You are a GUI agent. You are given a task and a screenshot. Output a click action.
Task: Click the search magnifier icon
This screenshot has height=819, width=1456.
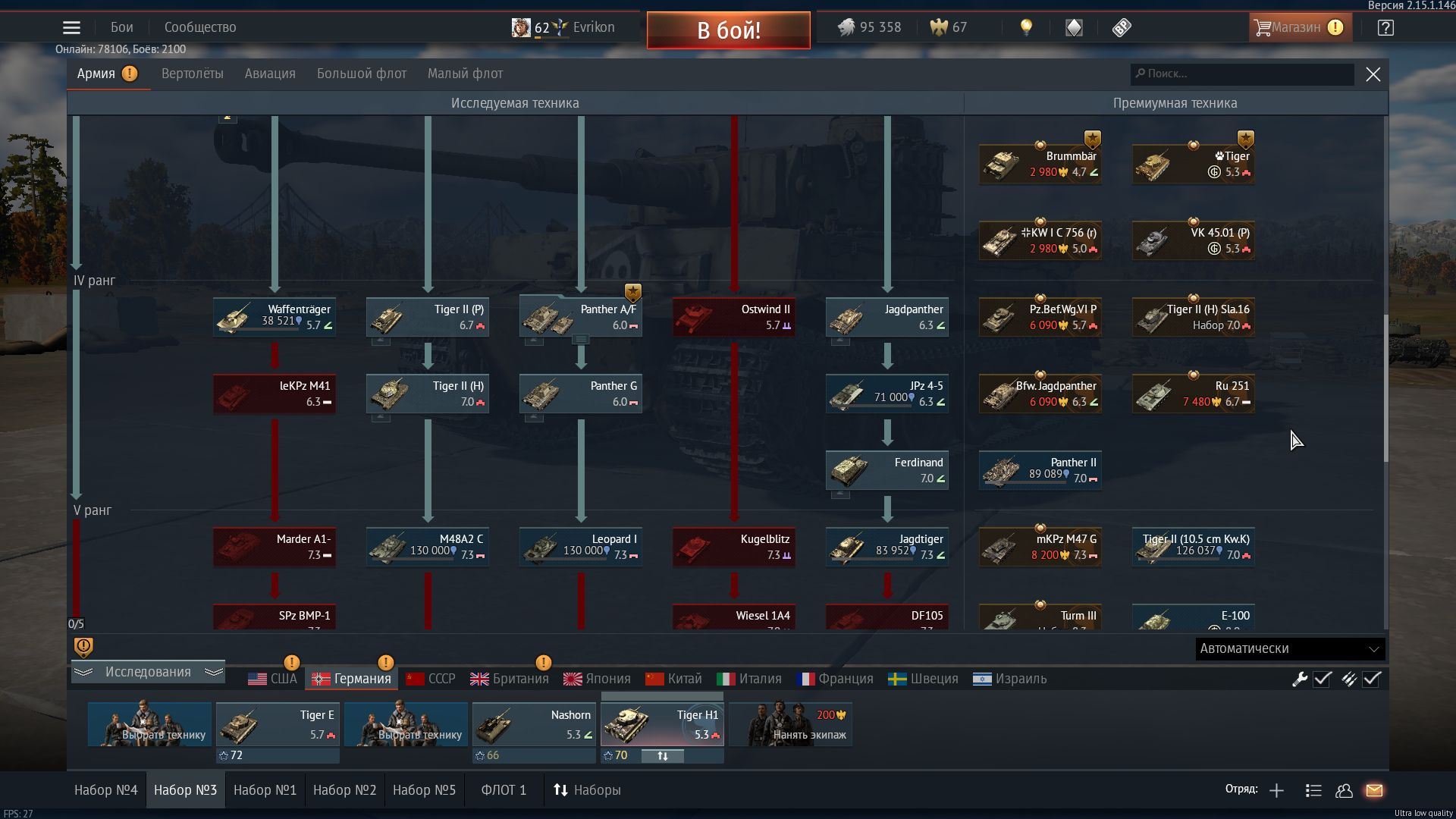coord(1140,74)
